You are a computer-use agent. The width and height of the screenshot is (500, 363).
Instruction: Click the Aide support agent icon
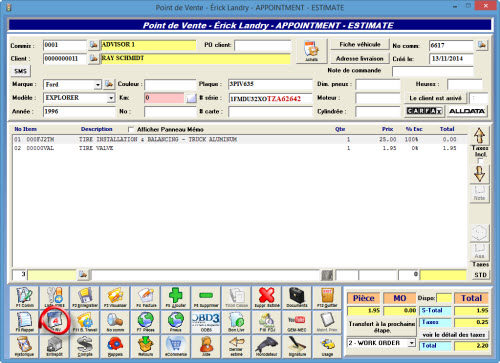click(x=206, y=346)
